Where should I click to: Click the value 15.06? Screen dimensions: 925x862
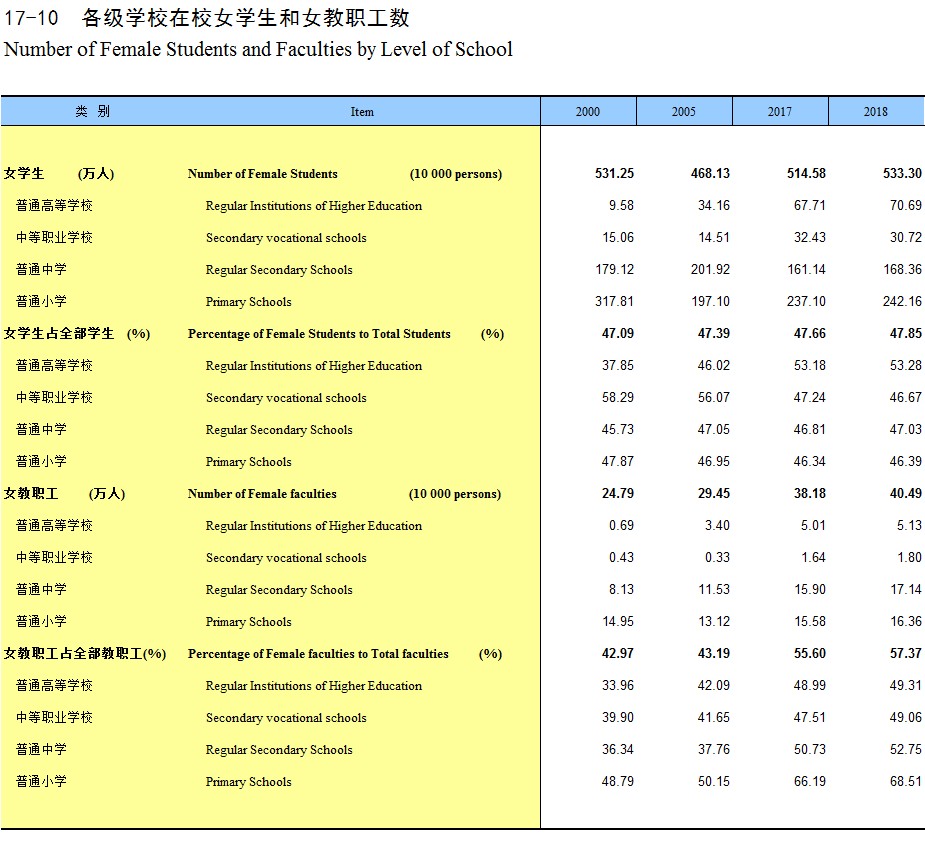point(618,237)
